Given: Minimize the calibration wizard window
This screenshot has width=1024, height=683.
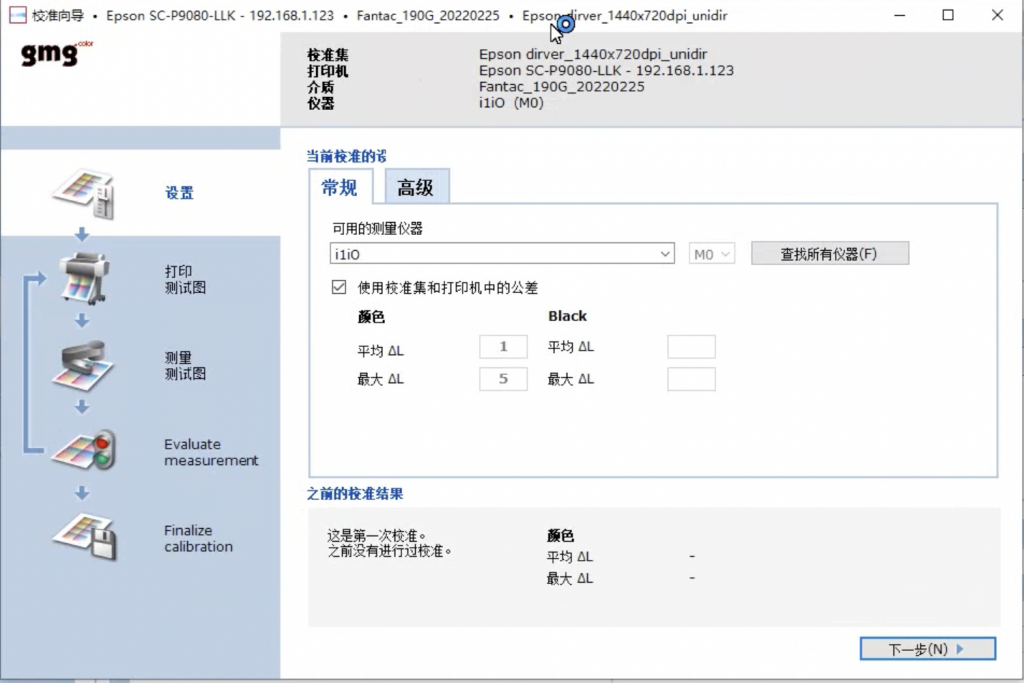Looking at the screenshot, I should [900, 15].
